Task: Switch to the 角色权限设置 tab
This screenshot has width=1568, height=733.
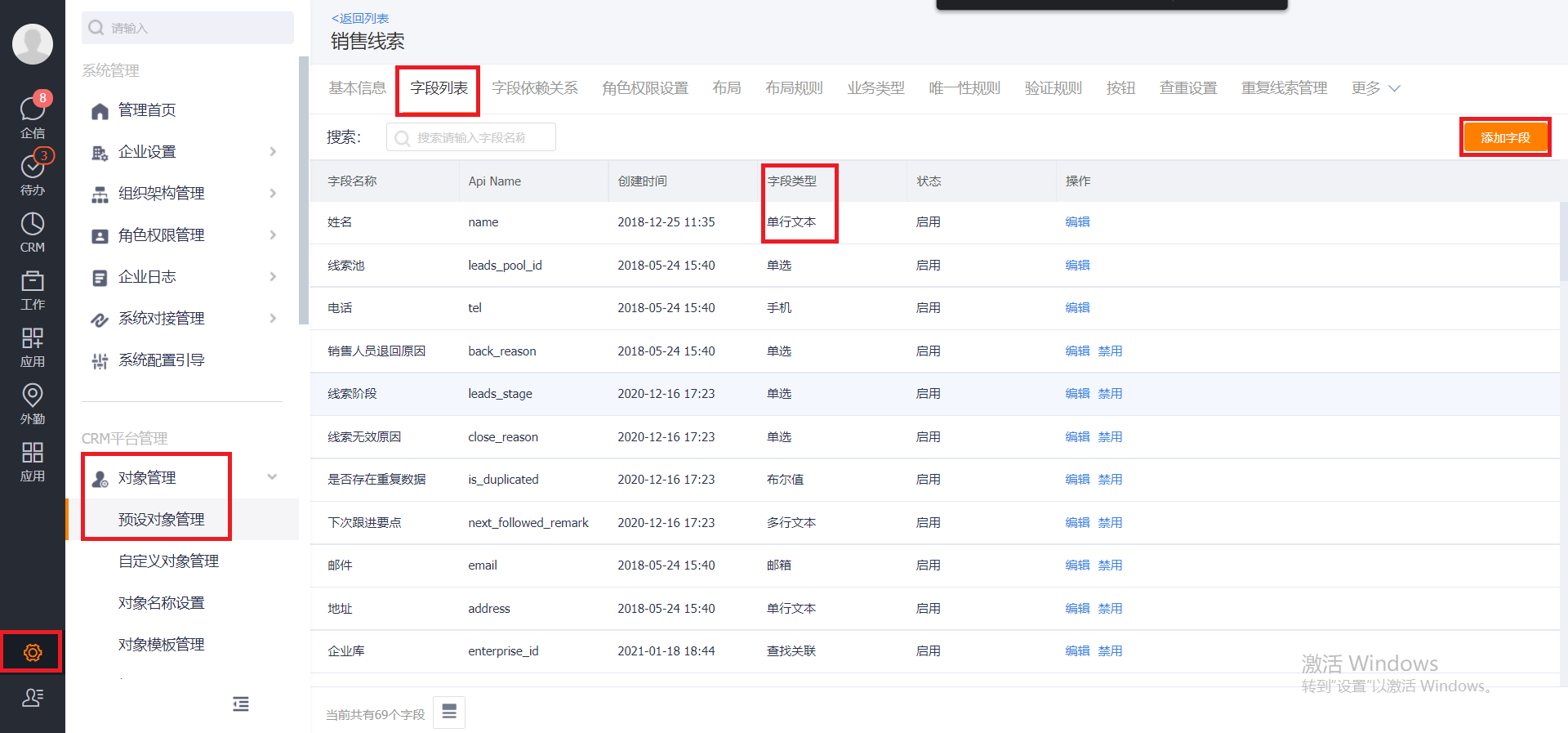Action: (x=644, y=88)
